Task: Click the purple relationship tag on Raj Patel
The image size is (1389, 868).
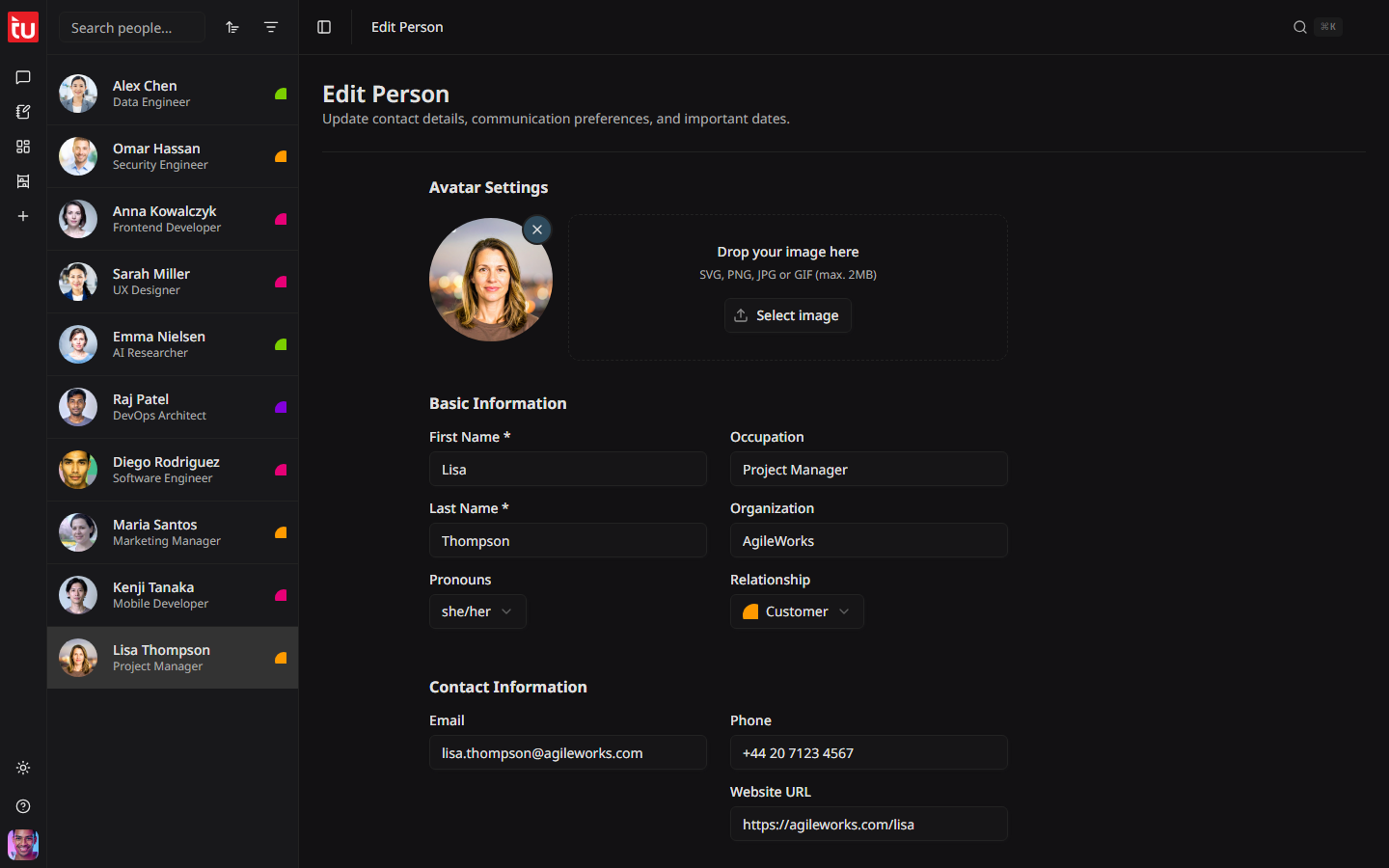Action: pyautogui.click(x=281, y=407)
